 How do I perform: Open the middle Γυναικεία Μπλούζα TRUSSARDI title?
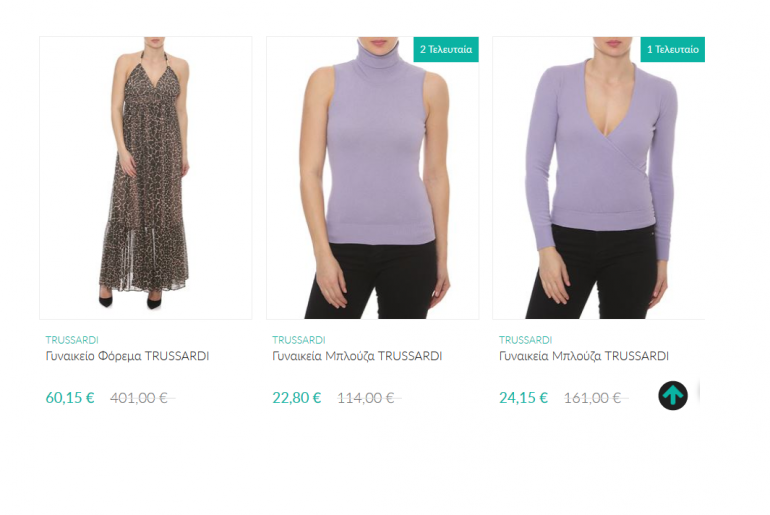click(357, 356)
